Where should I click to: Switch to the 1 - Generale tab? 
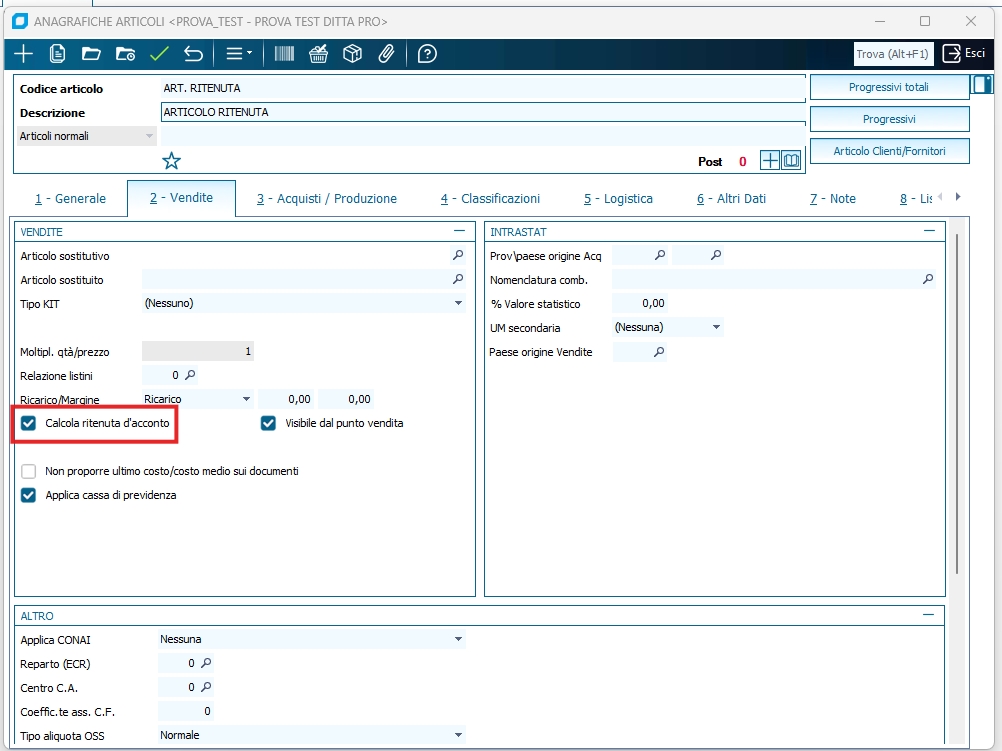70,199
